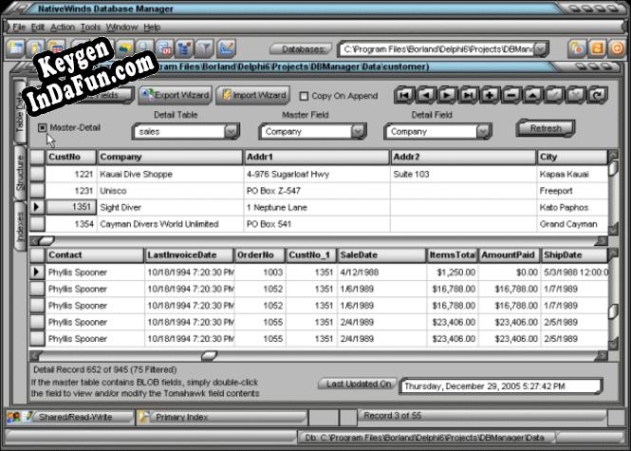Click the blue tree structure toolbar icon

point(185,49)
